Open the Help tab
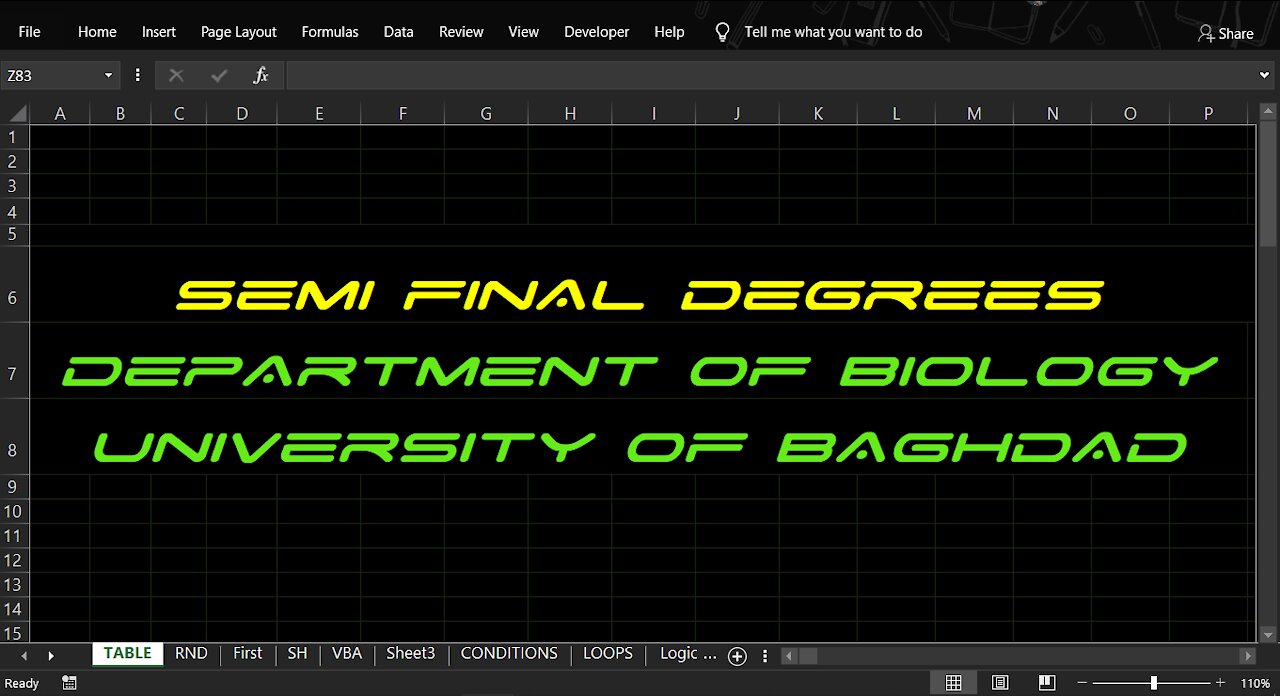 click(669, 32)
